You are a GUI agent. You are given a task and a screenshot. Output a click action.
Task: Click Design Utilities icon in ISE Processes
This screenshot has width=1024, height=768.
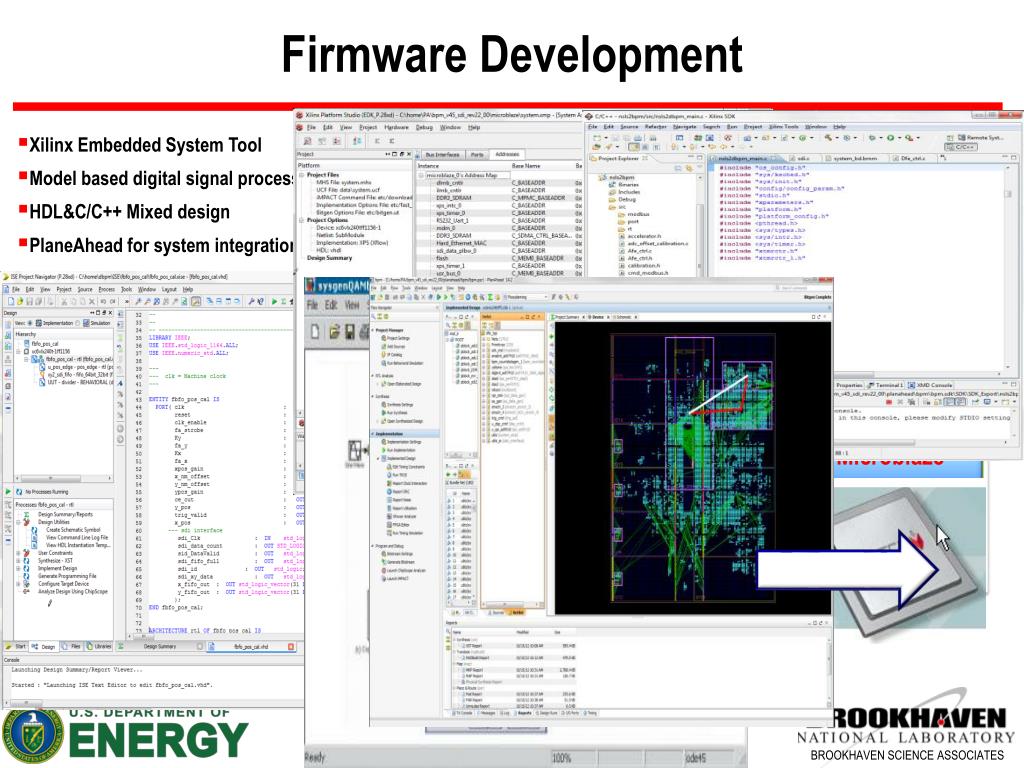click(x=27, y=522)
